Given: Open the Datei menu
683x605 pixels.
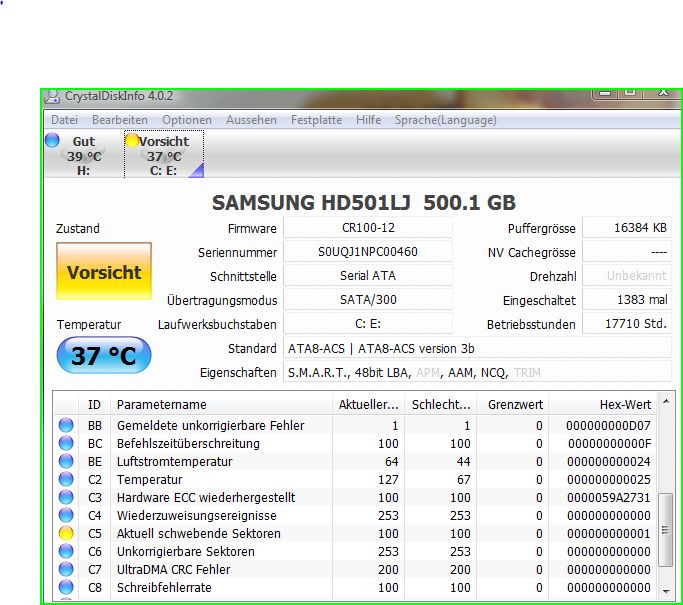Looking at the screenshot, I should pos(64,120).
